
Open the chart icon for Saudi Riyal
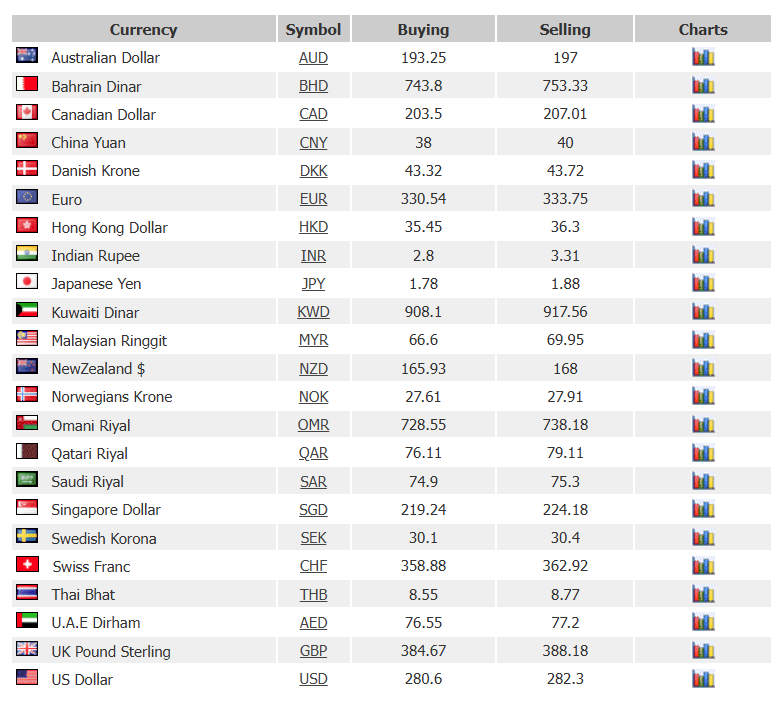[703, 481]
